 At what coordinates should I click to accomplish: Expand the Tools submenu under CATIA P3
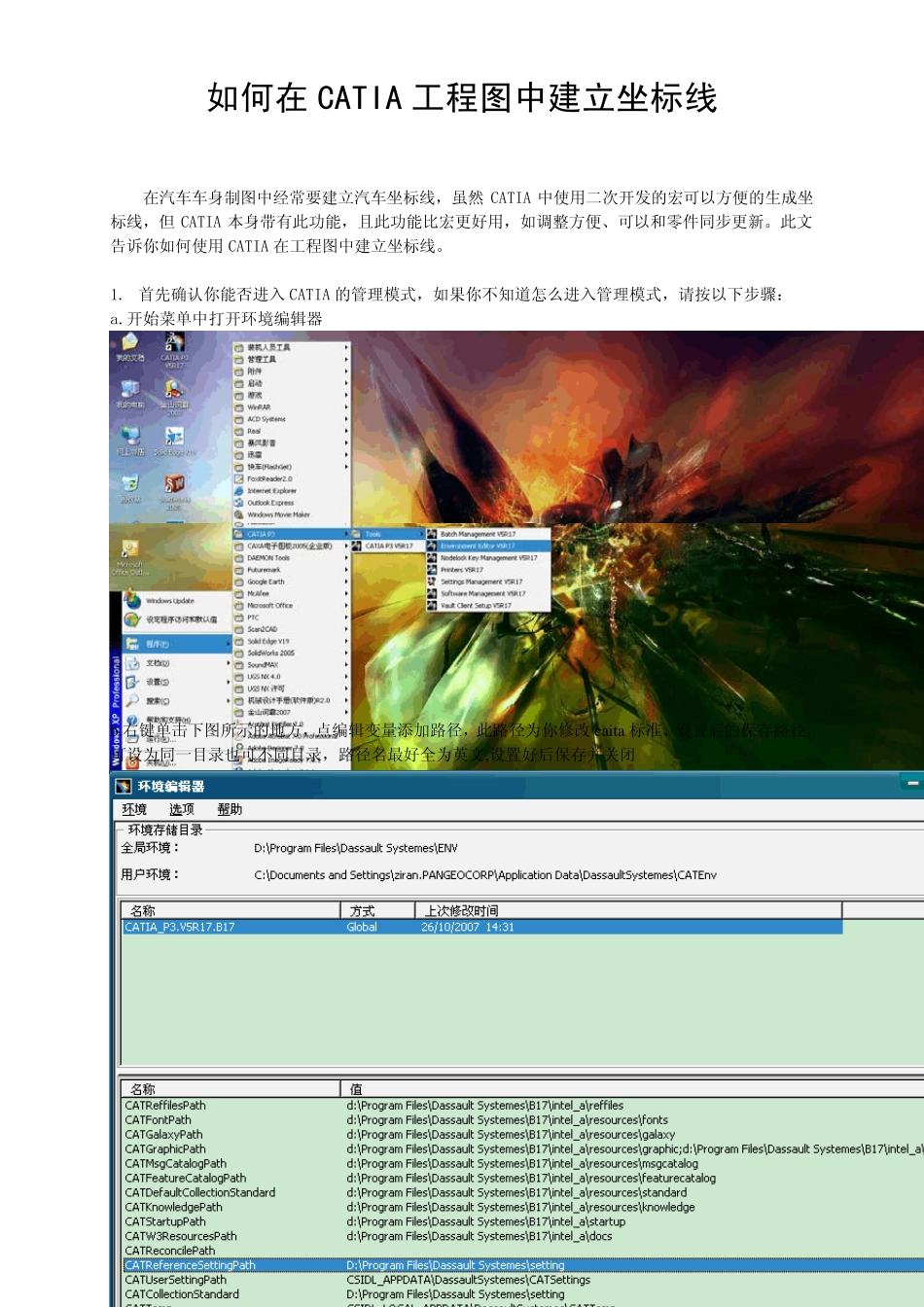click(387, 534)
